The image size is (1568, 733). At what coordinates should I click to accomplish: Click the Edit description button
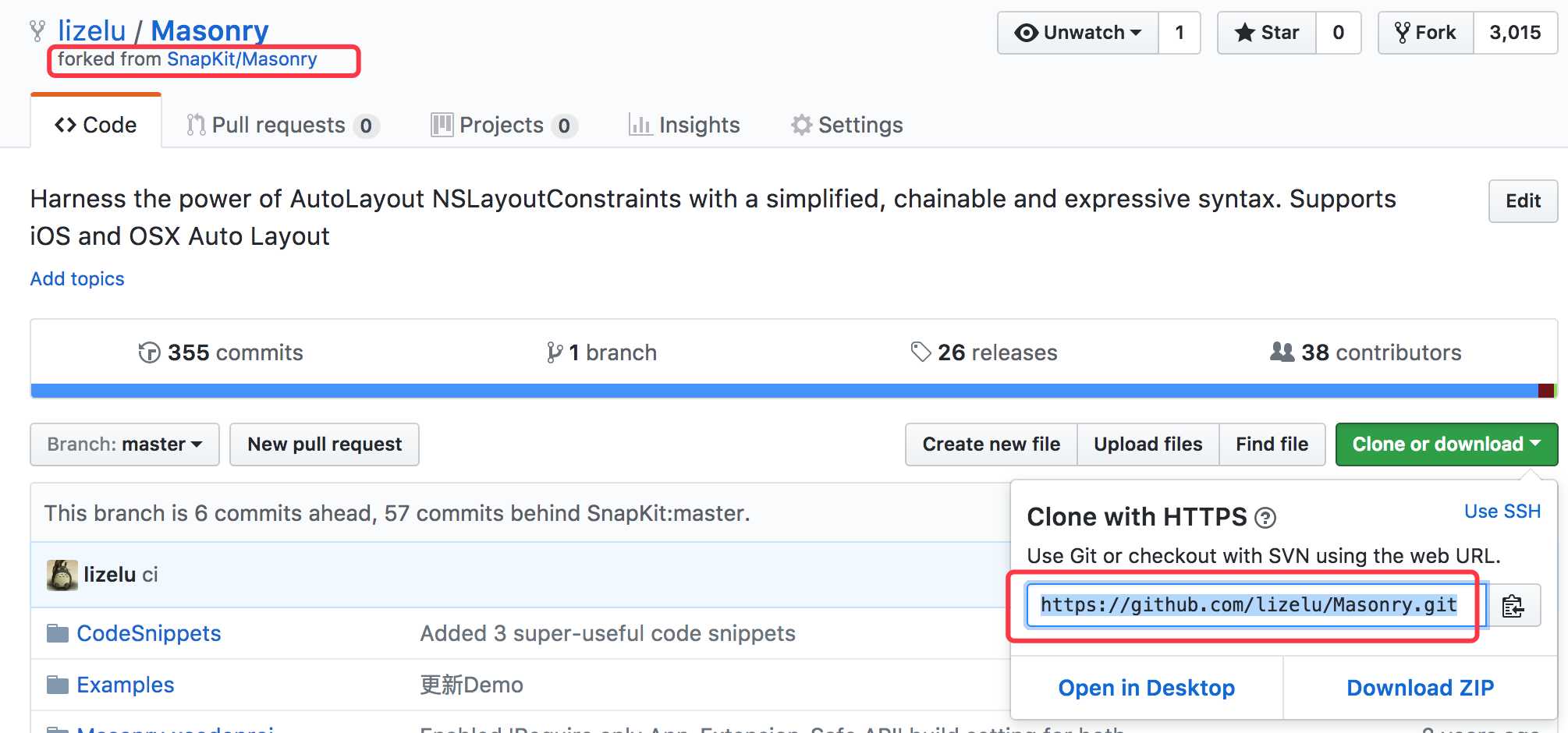click(x=1523, y=201)
